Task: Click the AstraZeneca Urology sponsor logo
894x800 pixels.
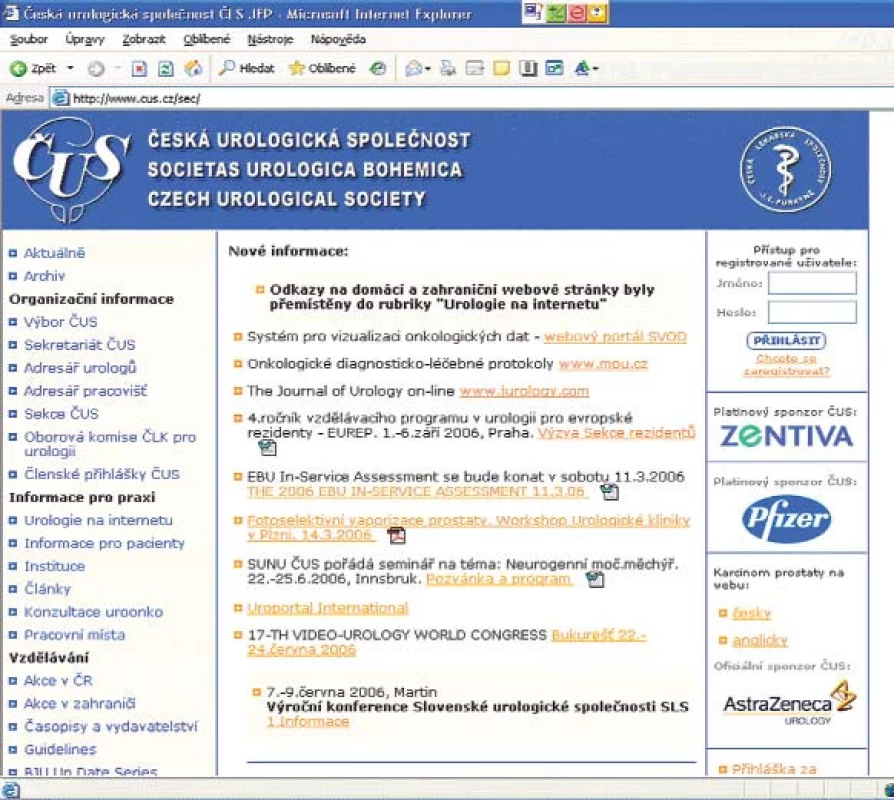Action: click(790, 704)
